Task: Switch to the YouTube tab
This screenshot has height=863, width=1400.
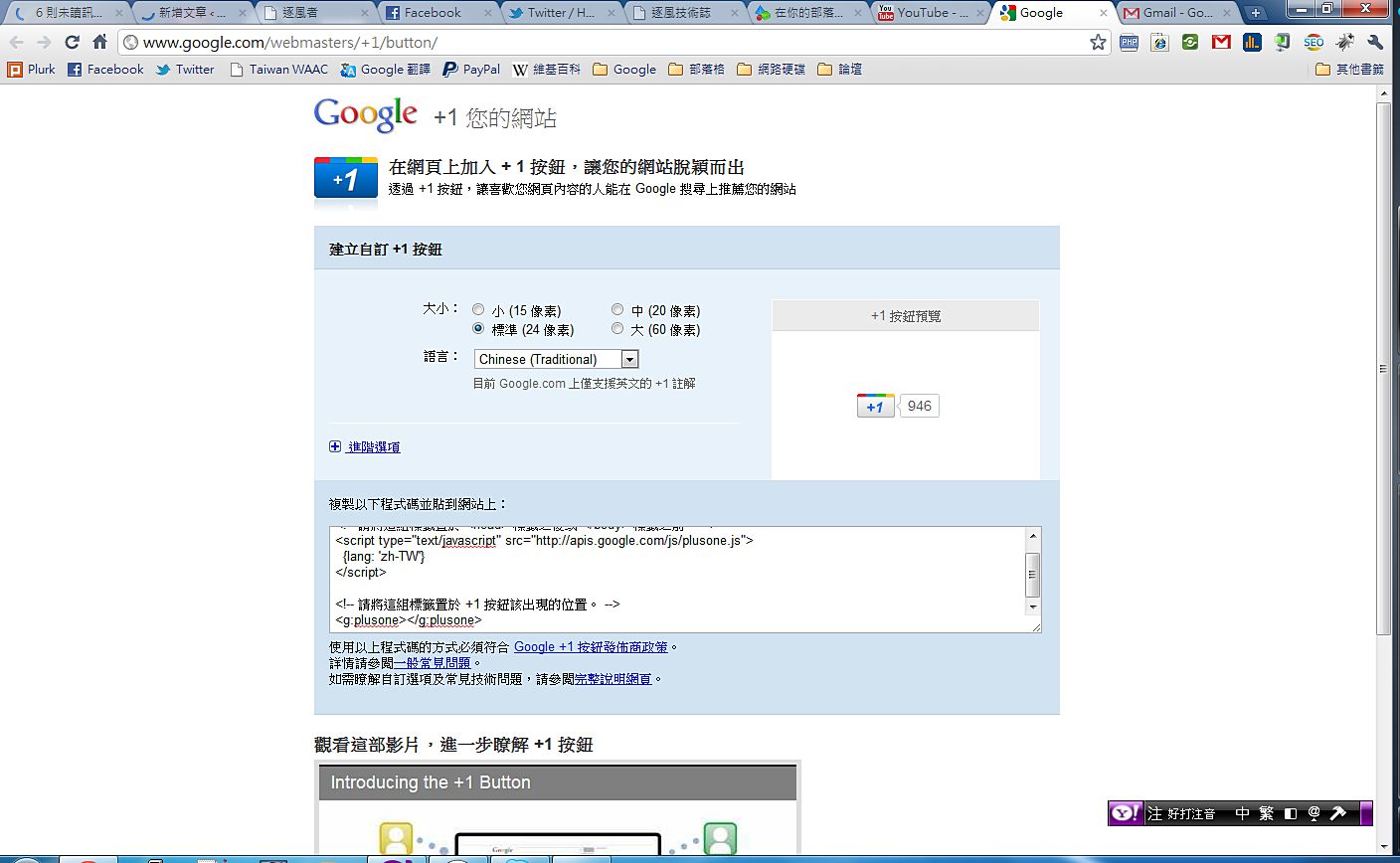Action: [x=930, y=13]
